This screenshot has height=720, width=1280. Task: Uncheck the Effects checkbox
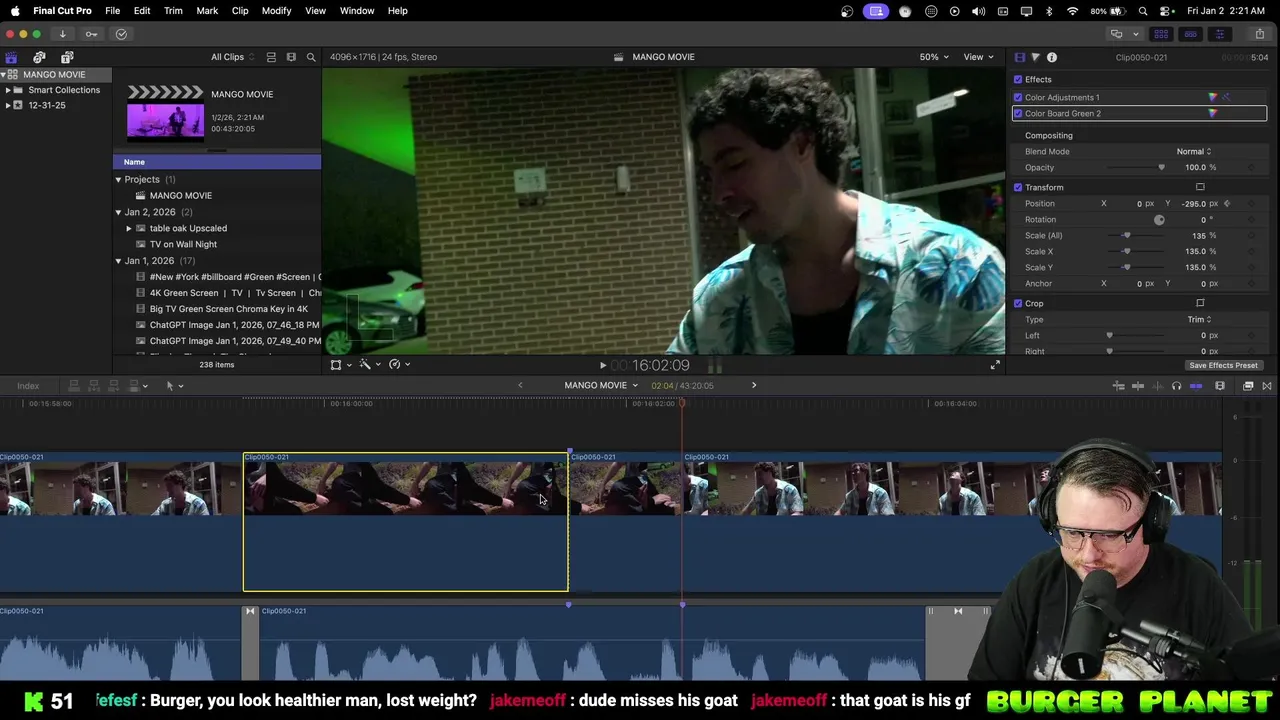coord(1018,79)
